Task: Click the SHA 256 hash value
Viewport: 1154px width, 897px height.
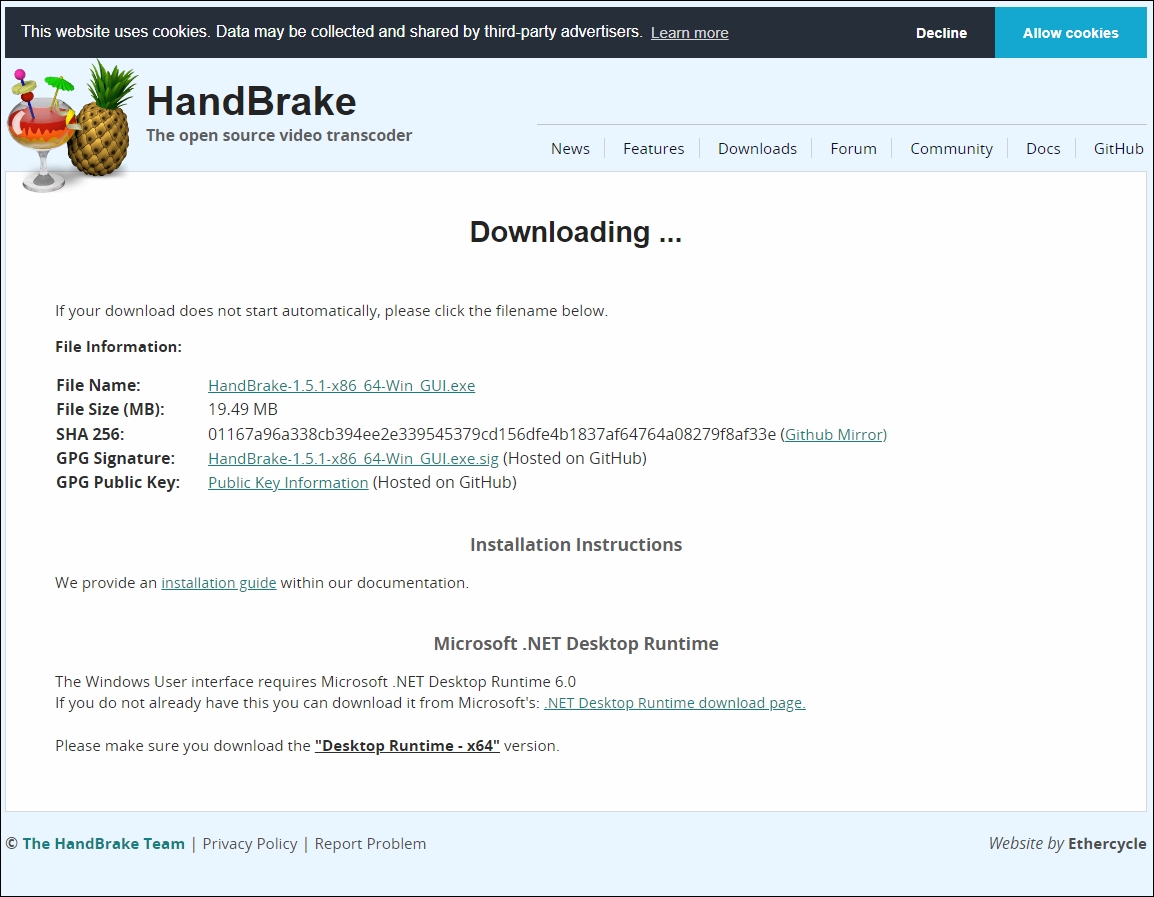Action: click(x=492, y=435)
